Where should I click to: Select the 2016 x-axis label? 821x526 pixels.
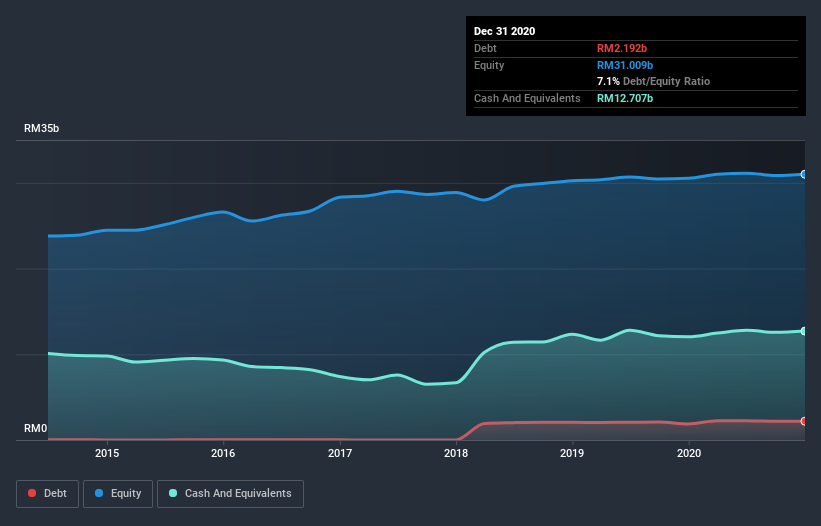223,453
